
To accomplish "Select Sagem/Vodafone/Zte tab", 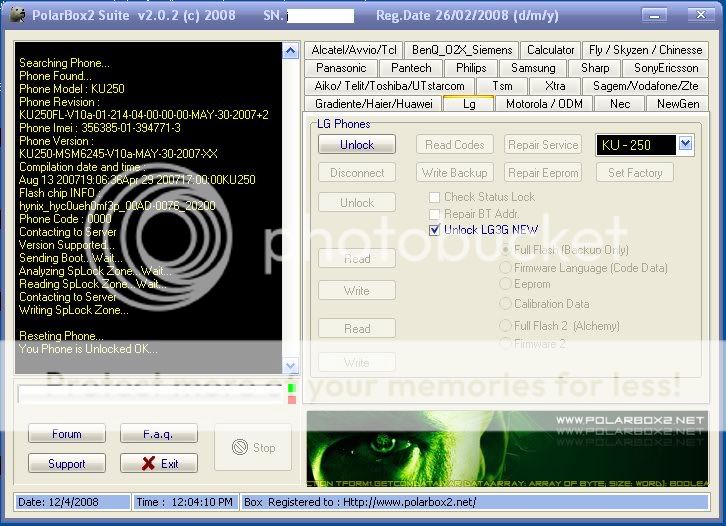I will 645,86.
